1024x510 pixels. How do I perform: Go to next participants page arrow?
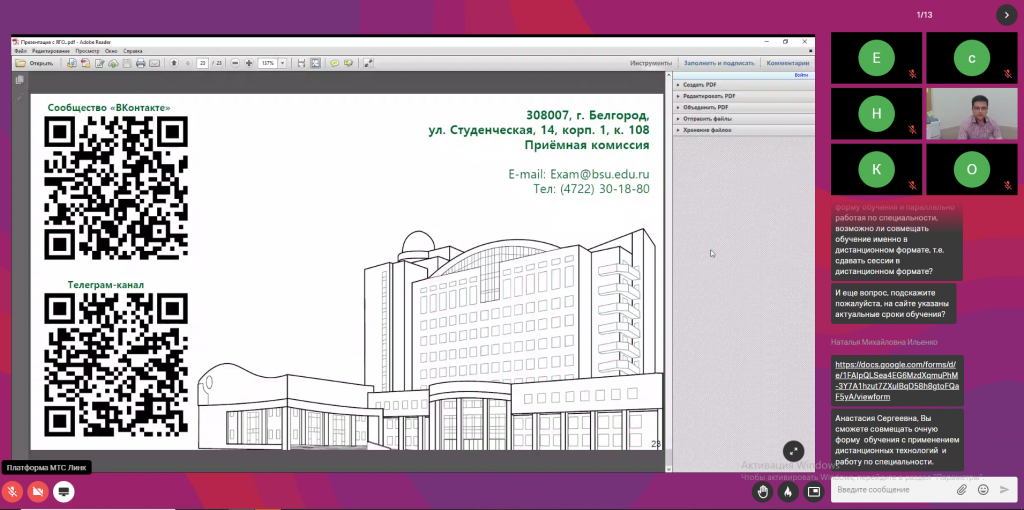click(x=1006, y=15)
